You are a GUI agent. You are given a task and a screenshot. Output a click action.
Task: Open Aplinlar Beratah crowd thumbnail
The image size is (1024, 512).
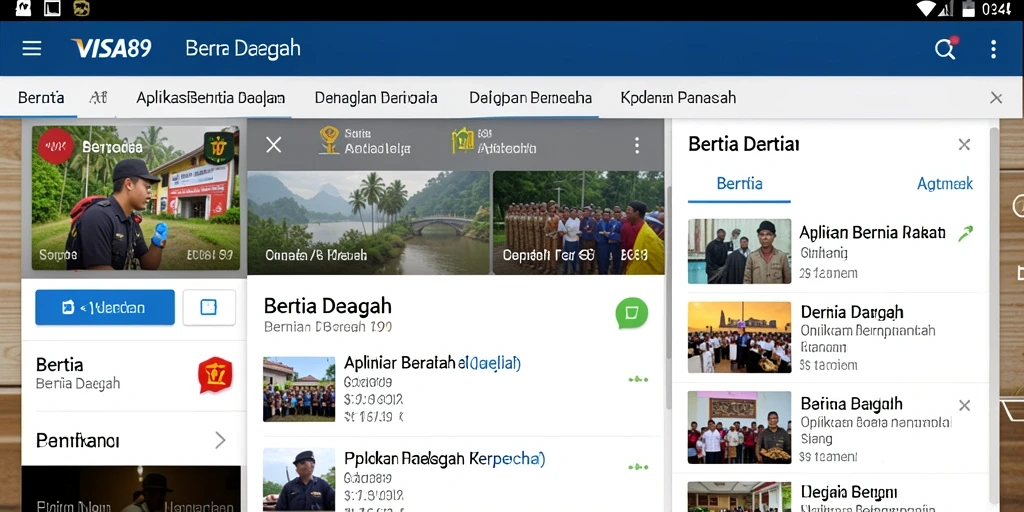pyautogui.click(x=299, y=389)
